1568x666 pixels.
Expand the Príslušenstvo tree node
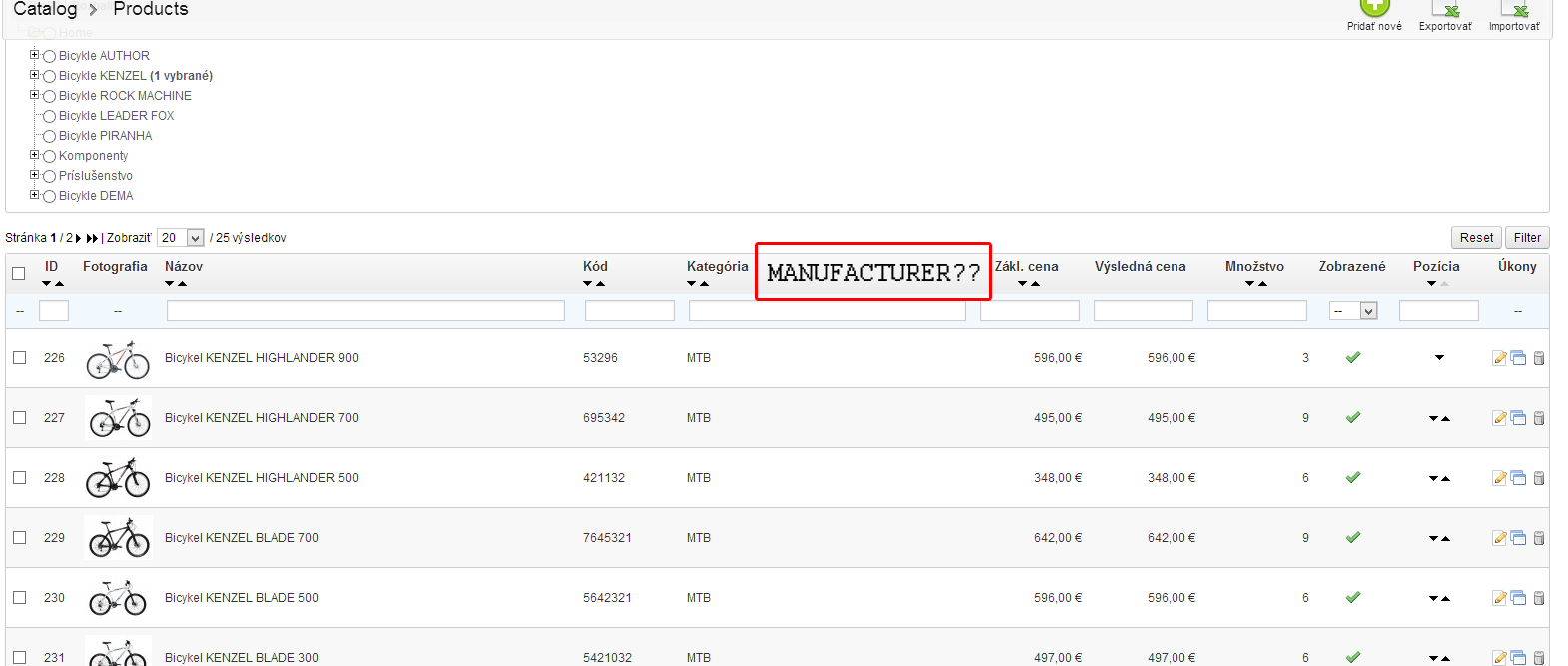point(34,175)
